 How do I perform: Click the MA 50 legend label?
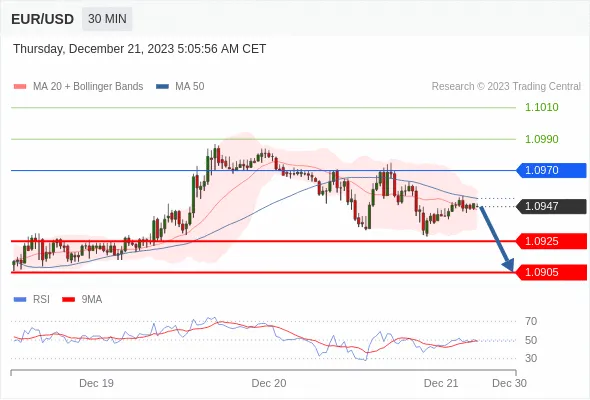tap(190, 87)
